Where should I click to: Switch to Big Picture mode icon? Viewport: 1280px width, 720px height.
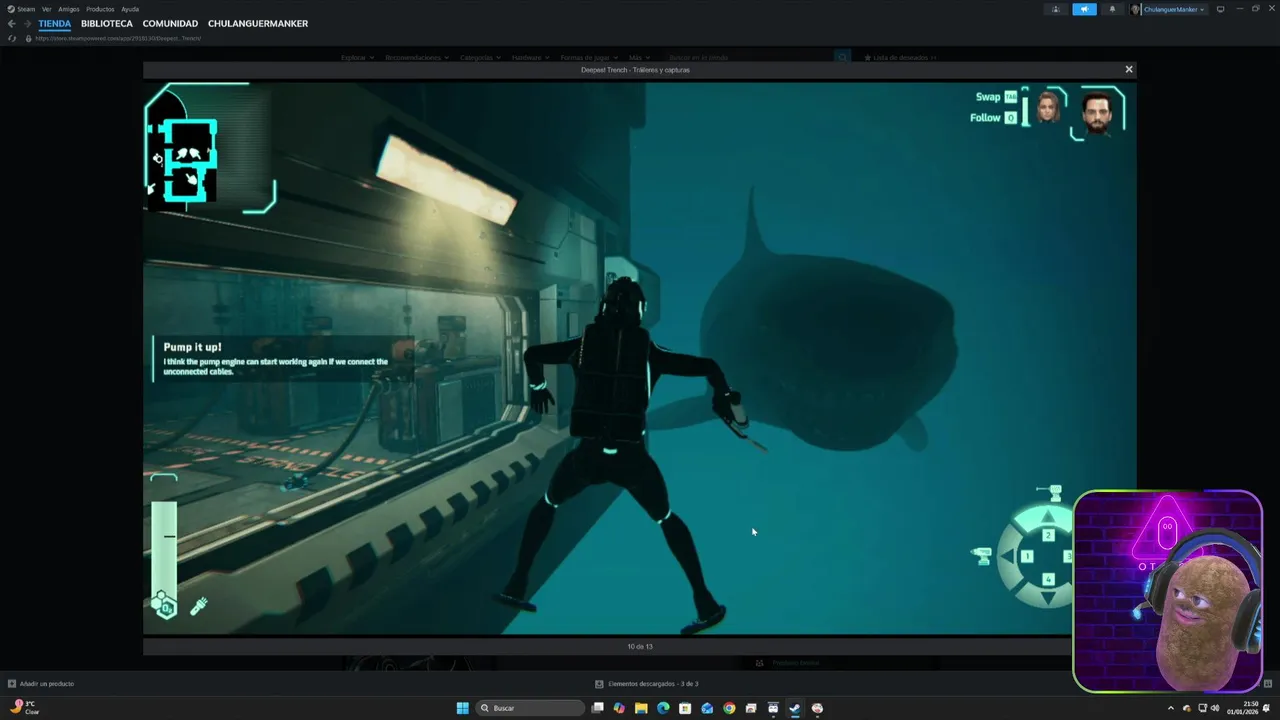click(1220, 9)
